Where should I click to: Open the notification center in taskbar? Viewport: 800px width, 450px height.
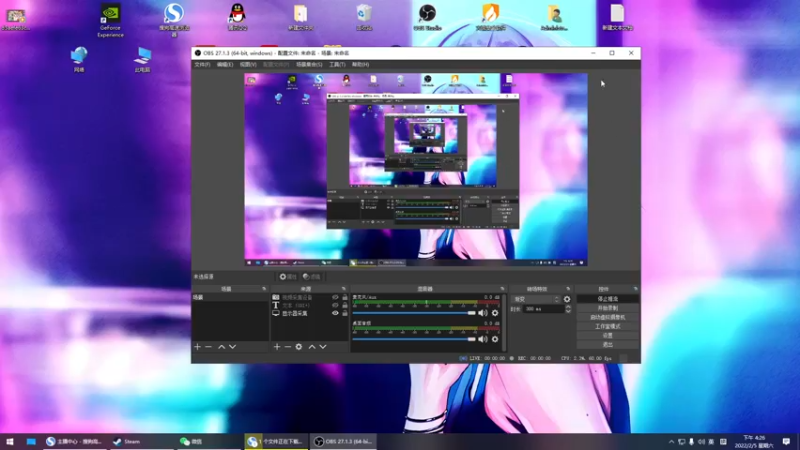(x=786, y=442)
